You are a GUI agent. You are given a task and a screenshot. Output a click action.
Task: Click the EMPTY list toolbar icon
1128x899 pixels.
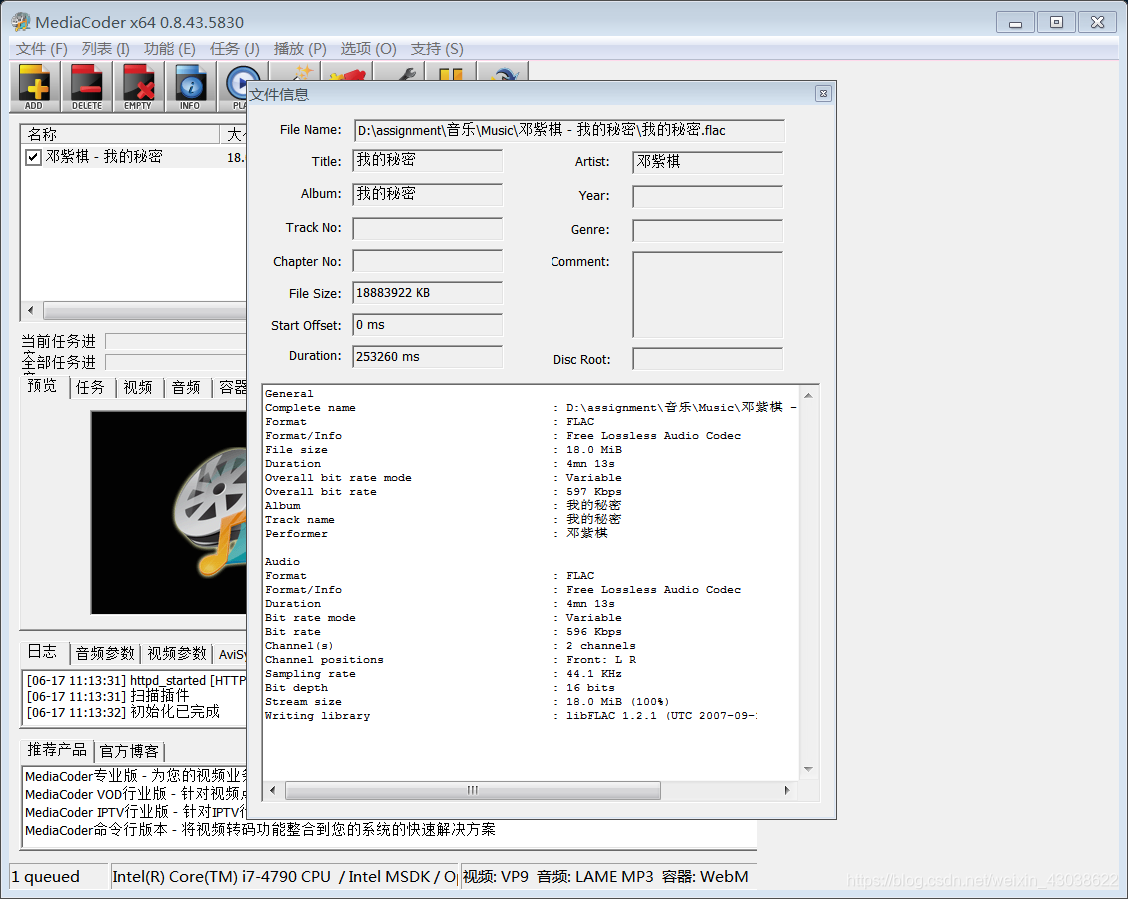point(139,87)
